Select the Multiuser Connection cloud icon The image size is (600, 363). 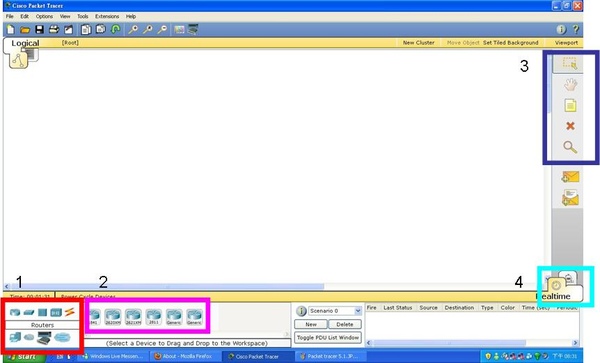(x=62, y=337)
